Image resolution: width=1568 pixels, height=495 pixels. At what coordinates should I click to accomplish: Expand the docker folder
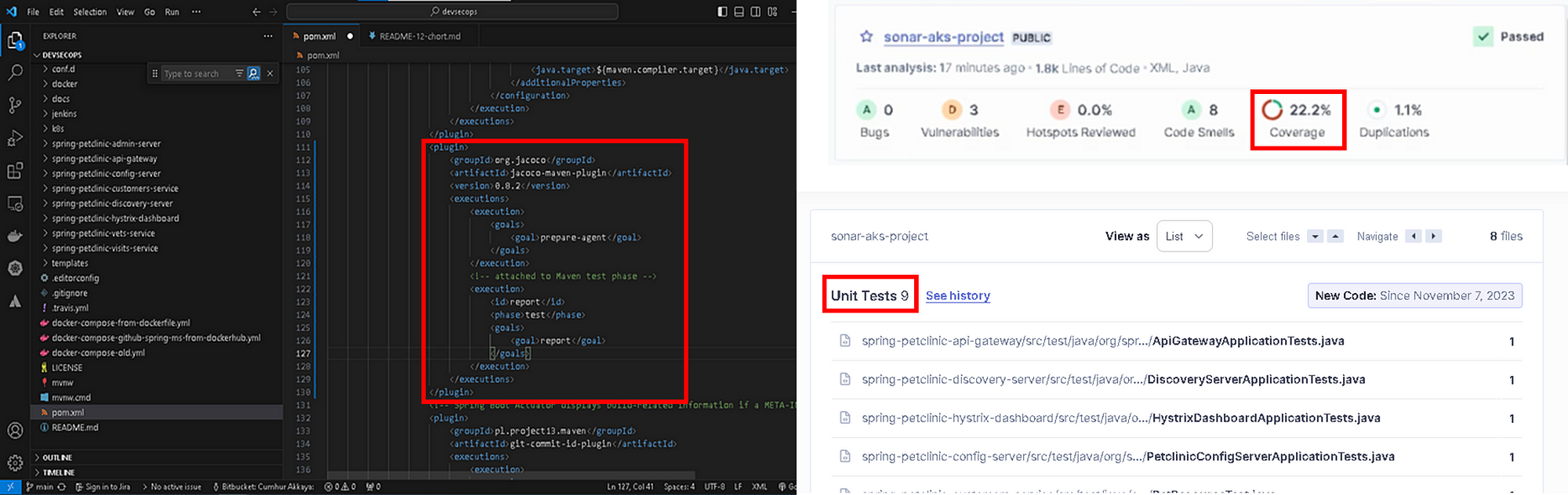coord(64,84)
